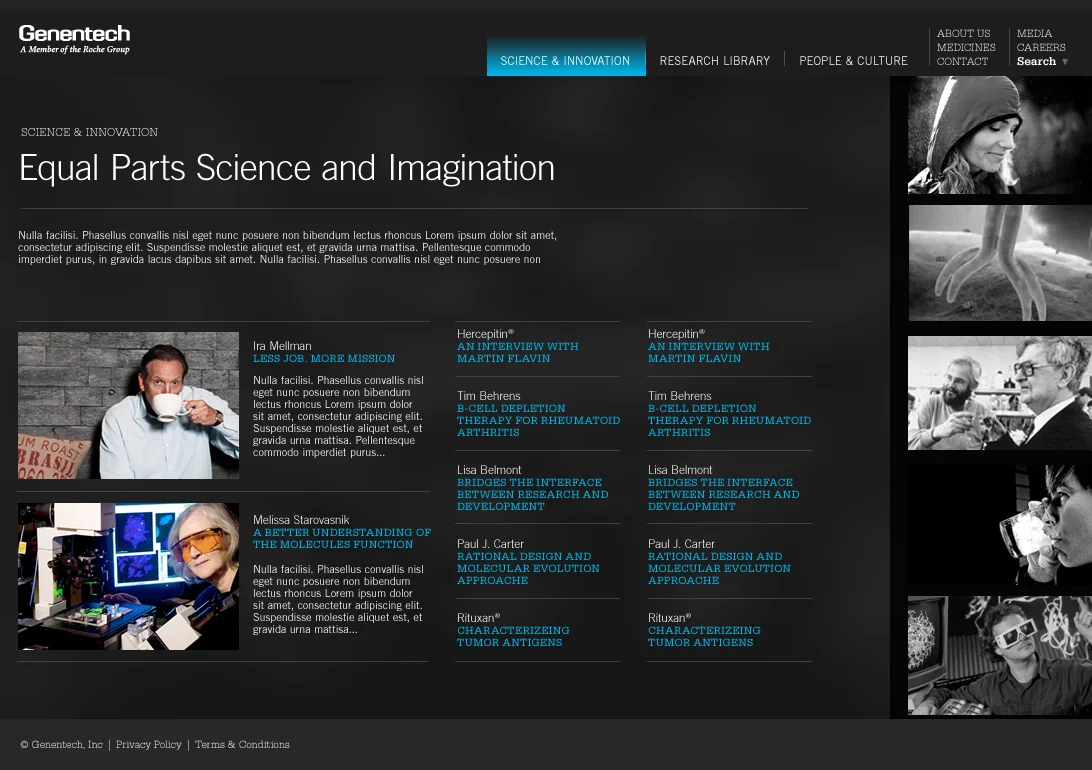Screen dimensions: 1092x770
Task: Open right column 'Bridges the Interface' link
Action: tap(724, 494)
